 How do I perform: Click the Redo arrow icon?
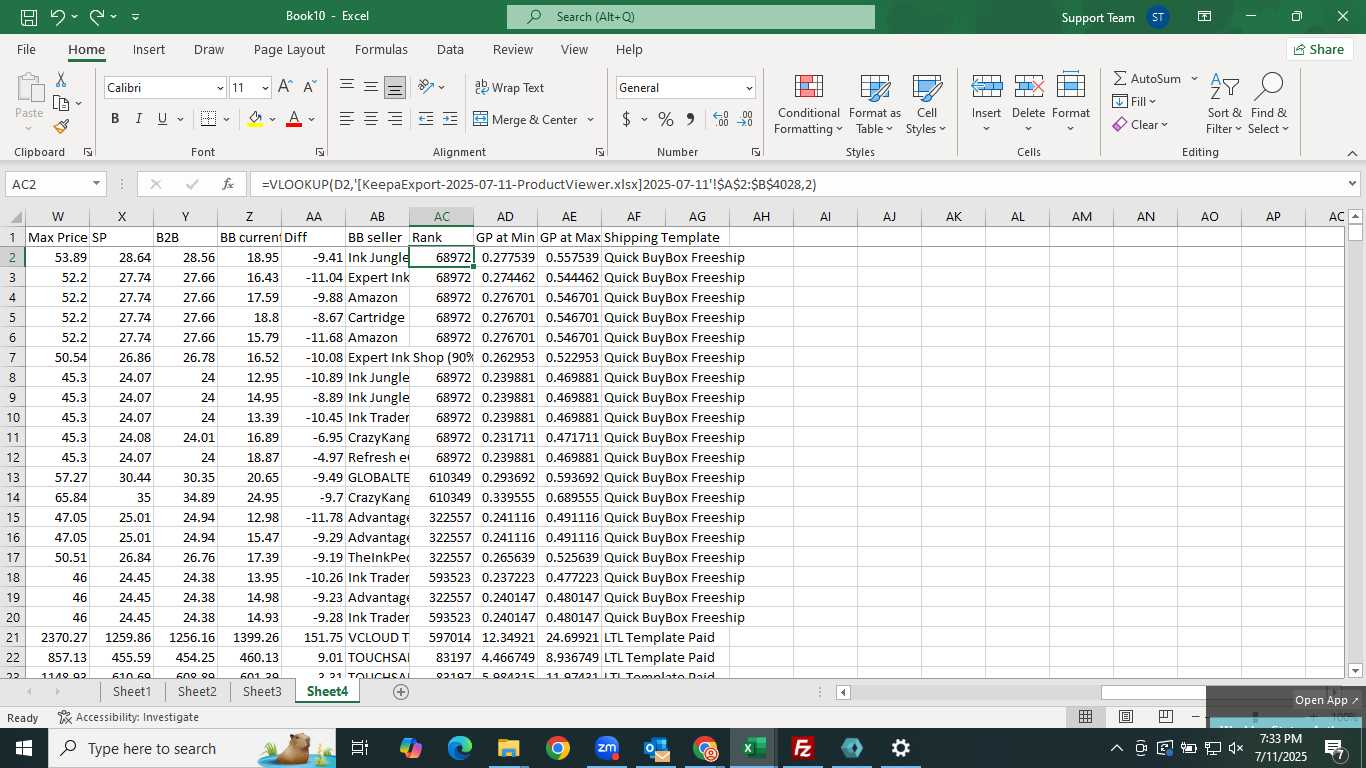pyautogui.click(x=97, y=17)
